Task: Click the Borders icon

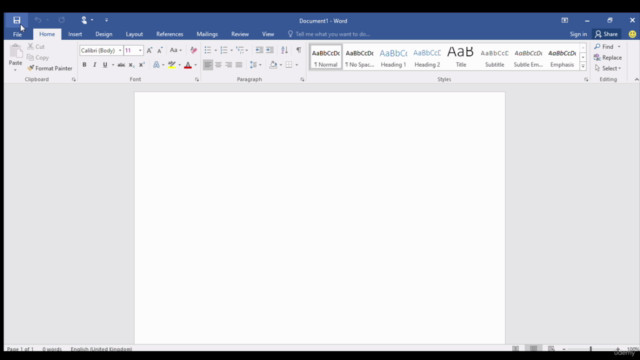Action: coord(289,65)
